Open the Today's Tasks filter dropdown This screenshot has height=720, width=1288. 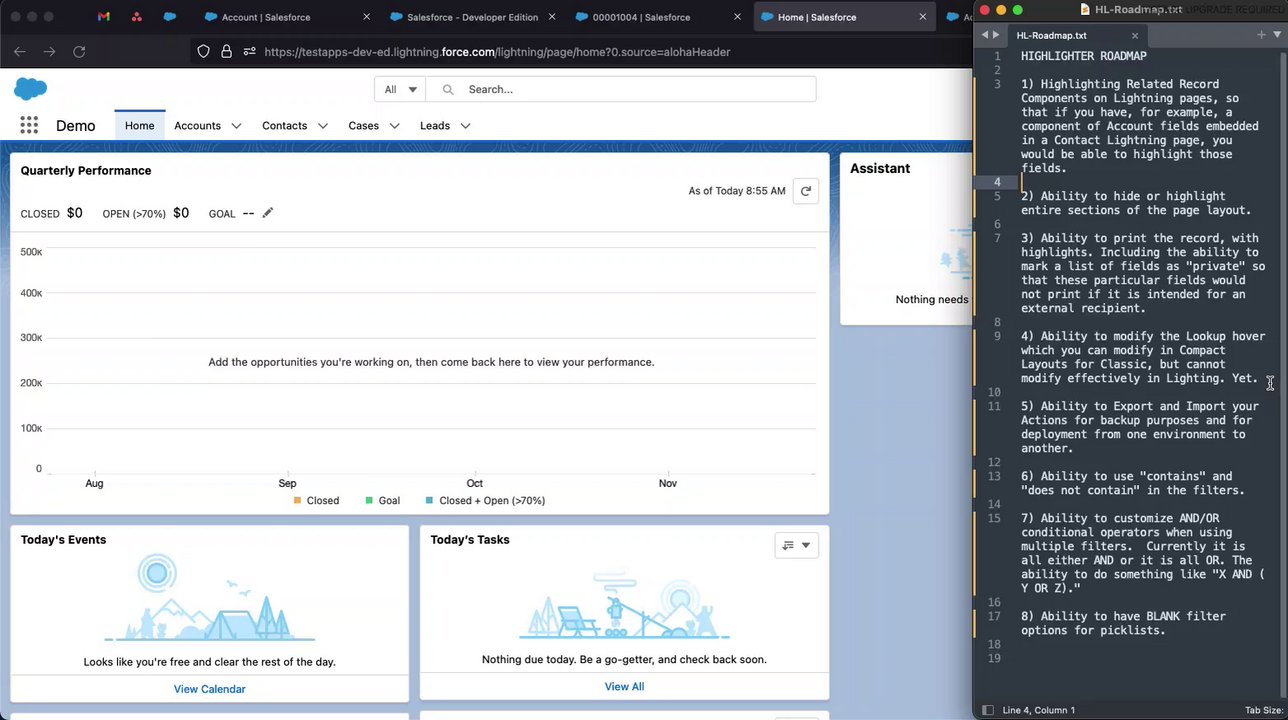(x=796, y=545)
